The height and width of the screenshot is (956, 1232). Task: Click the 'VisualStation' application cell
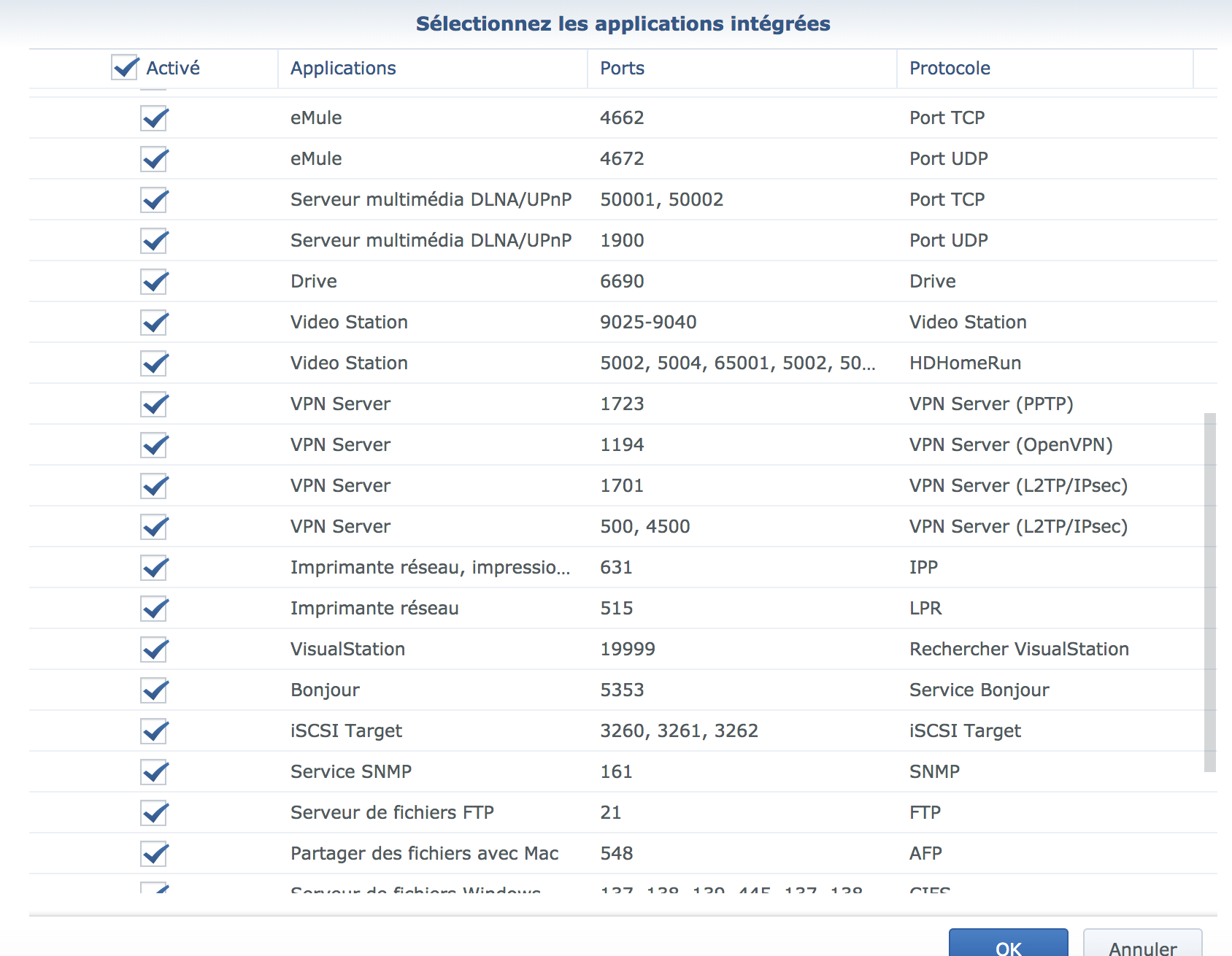[347, 649]
